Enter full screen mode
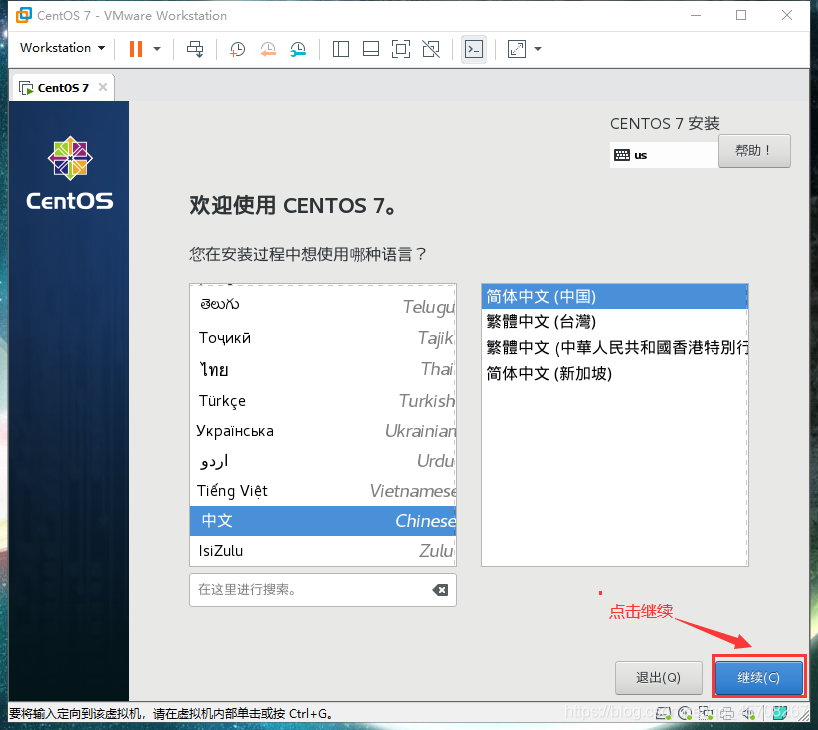 pyautogui.click(x=401, y=49)
